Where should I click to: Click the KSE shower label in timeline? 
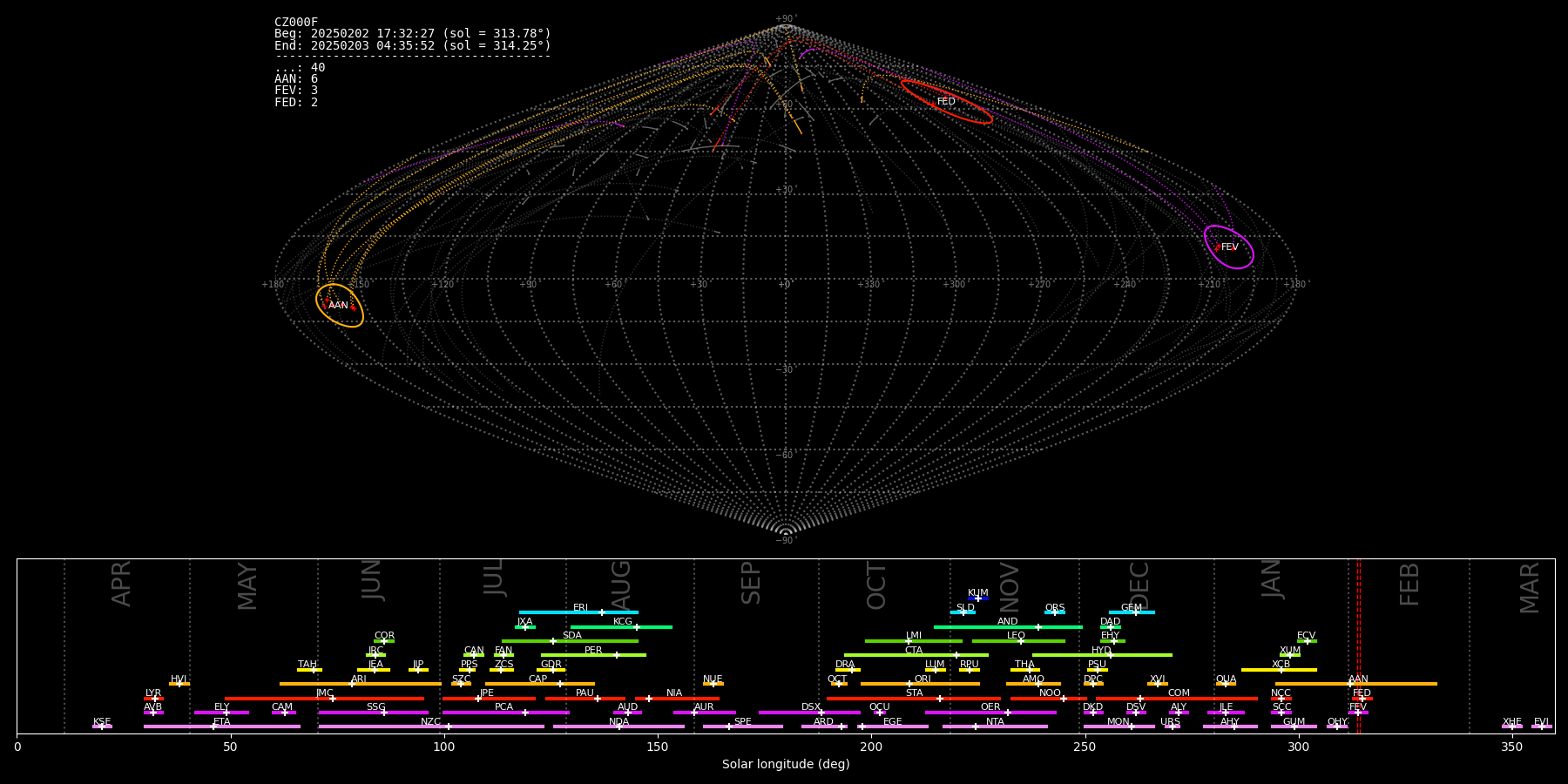coord(102,721)
